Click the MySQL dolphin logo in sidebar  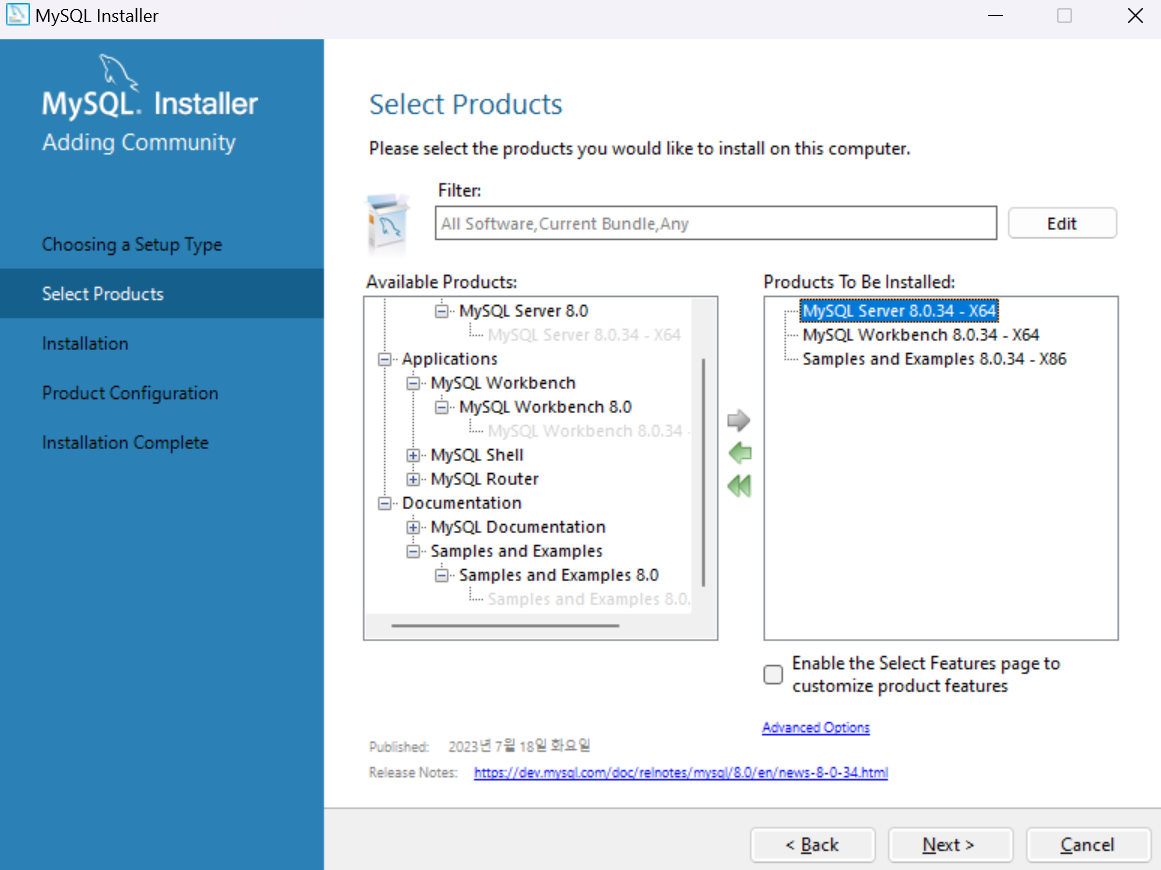pyautogui.click(x=119, y=73)
